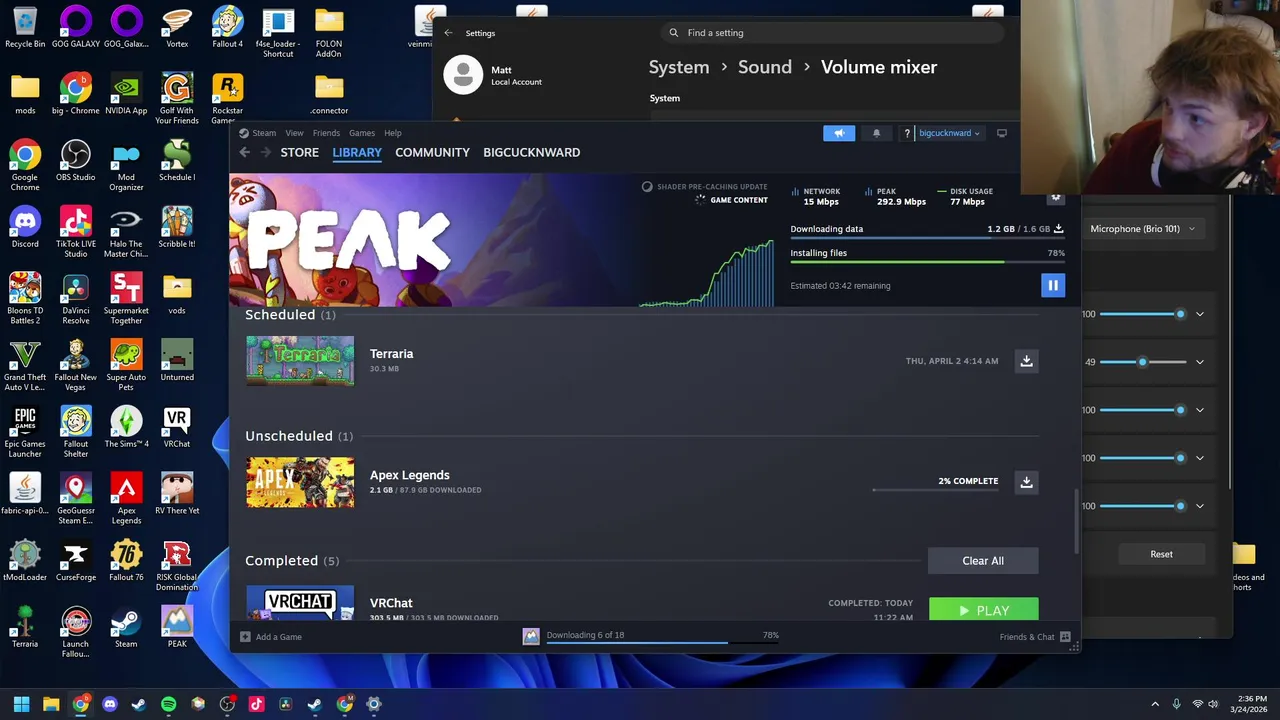This screenshot has width=1280, height=720.
Task: Click the Steam downloads list scrollbar
Action: coord(1076,520)
